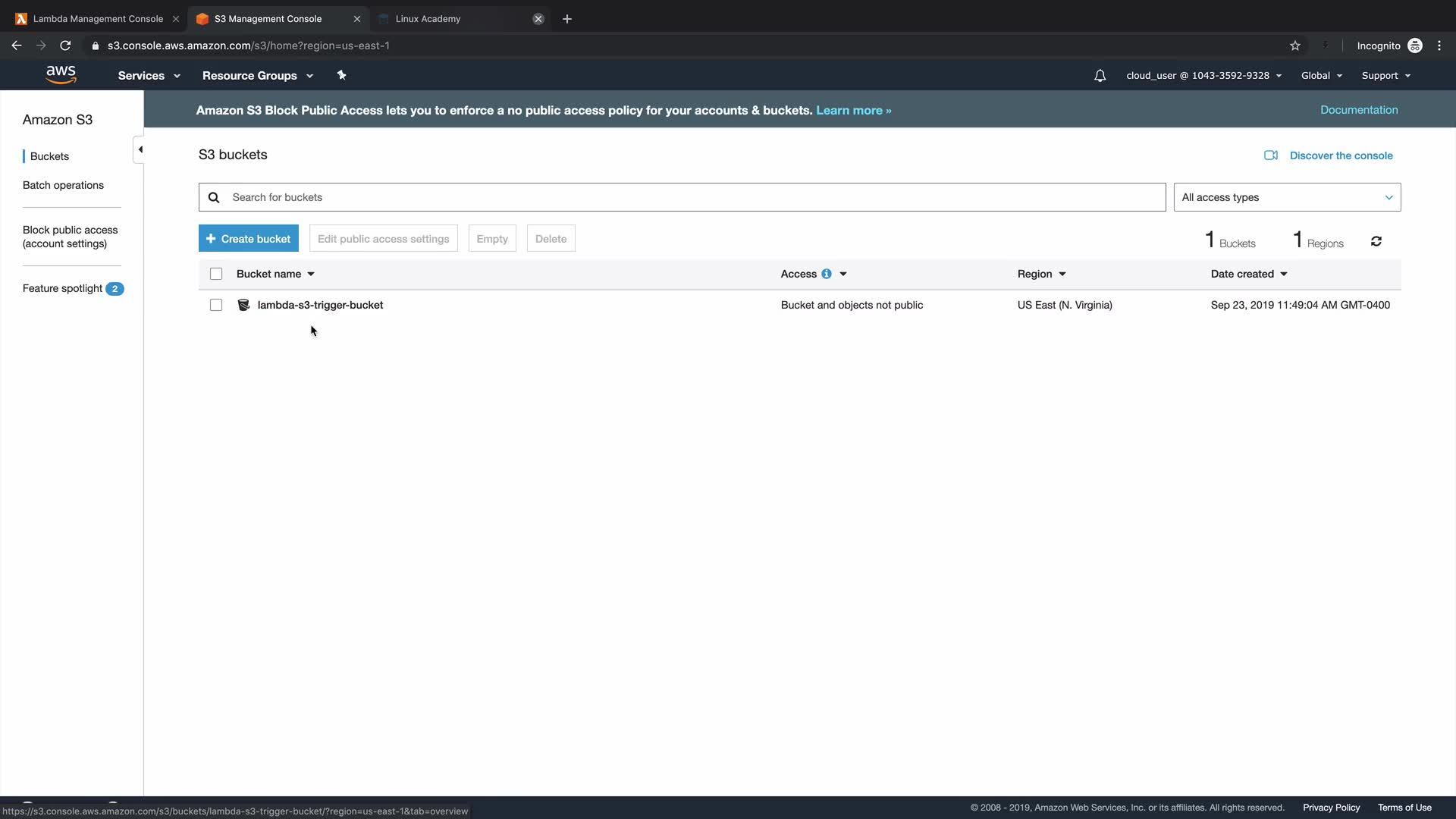This screenshot has height=819, width=1456.
Task: Expand the Services menu
Action: tap(149, 76)
